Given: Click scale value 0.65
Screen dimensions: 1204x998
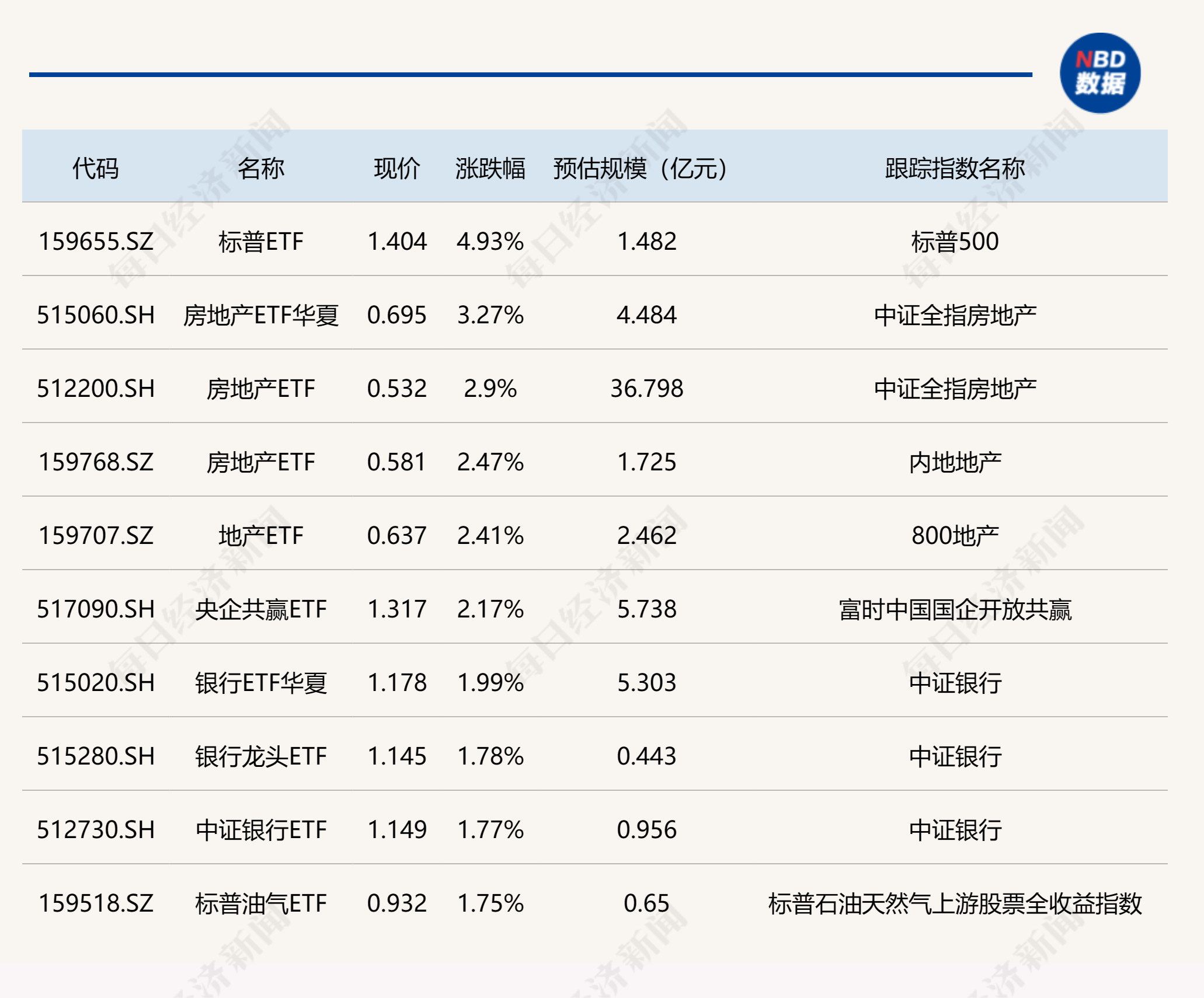Looking at the screenshot, I should (x=647, y=903).
